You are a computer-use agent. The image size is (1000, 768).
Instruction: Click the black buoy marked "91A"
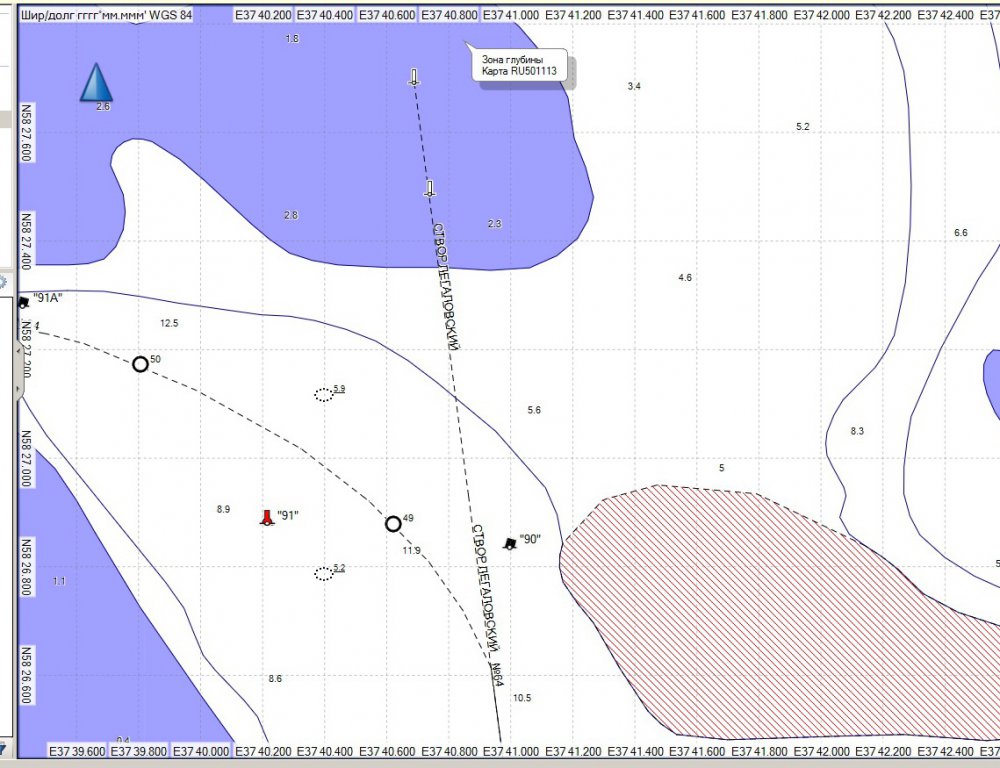click(x=24, y=301)
